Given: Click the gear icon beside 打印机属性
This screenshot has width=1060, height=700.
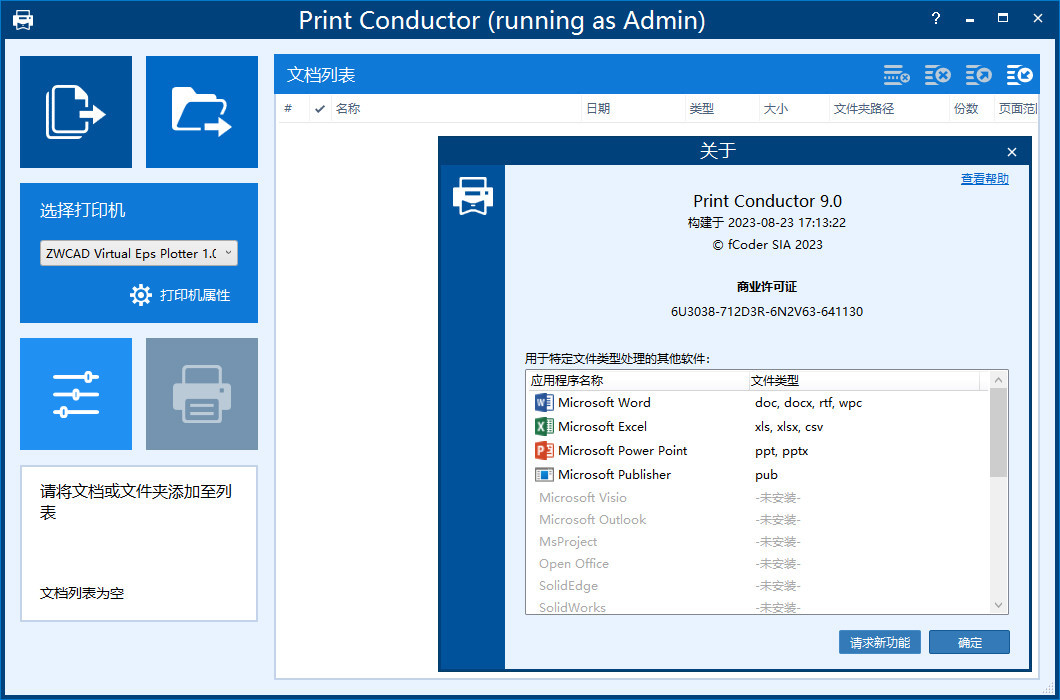Looking at the screenshot, I should [x=141, y=295].
